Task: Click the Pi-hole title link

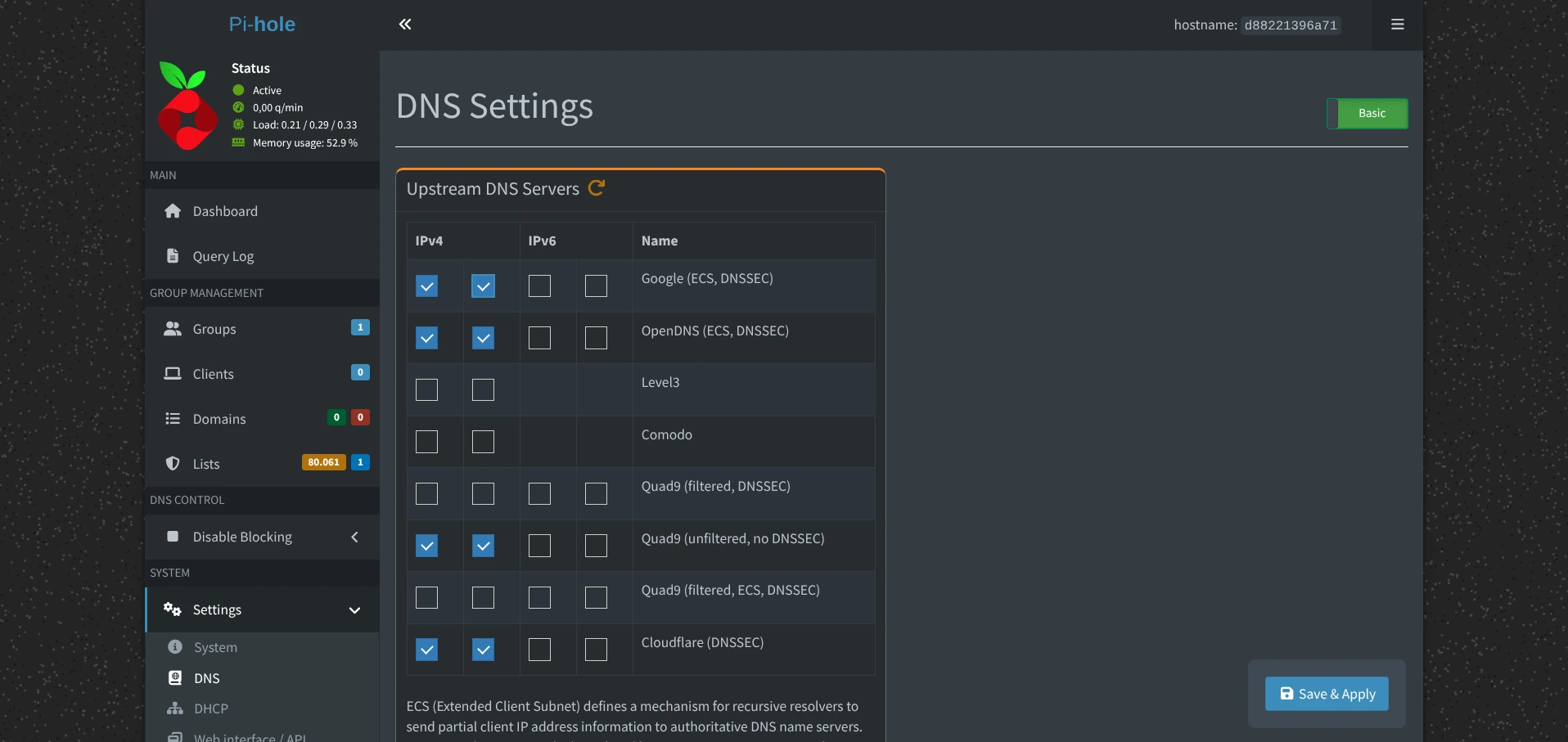Action: [262, 25]
